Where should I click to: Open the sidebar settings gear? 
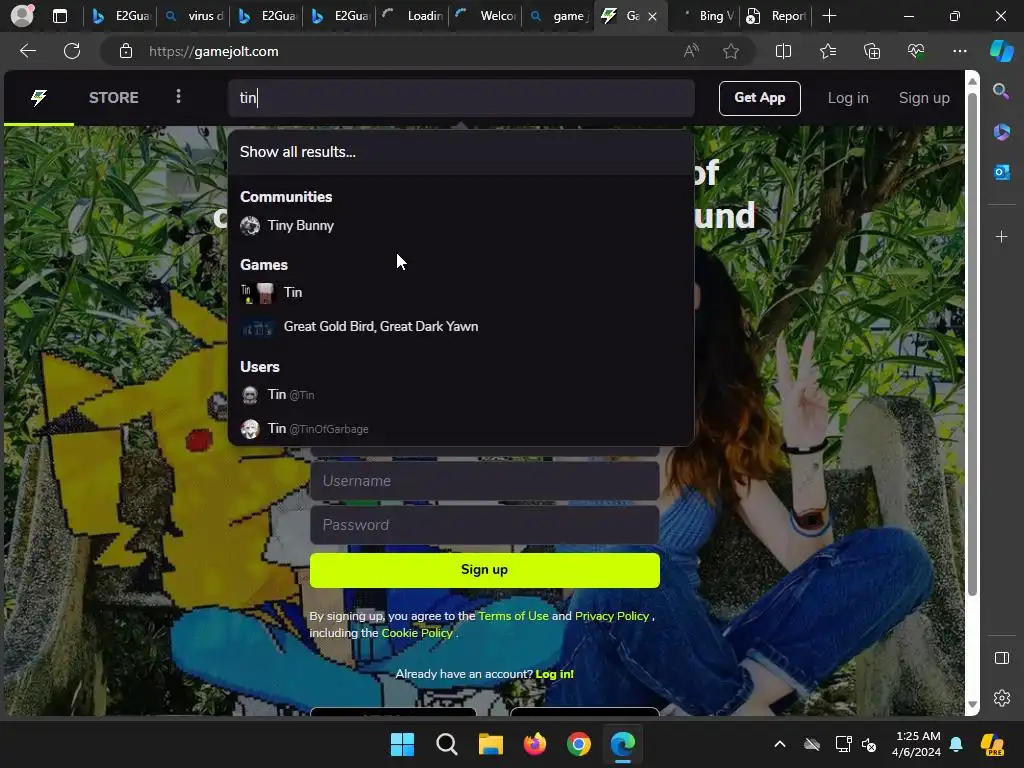pyautogui.click(x=1001, y=698)
